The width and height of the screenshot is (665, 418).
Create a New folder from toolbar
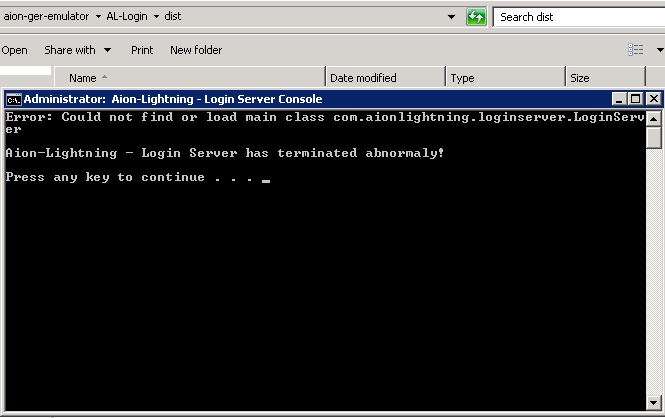pos(196,50)
